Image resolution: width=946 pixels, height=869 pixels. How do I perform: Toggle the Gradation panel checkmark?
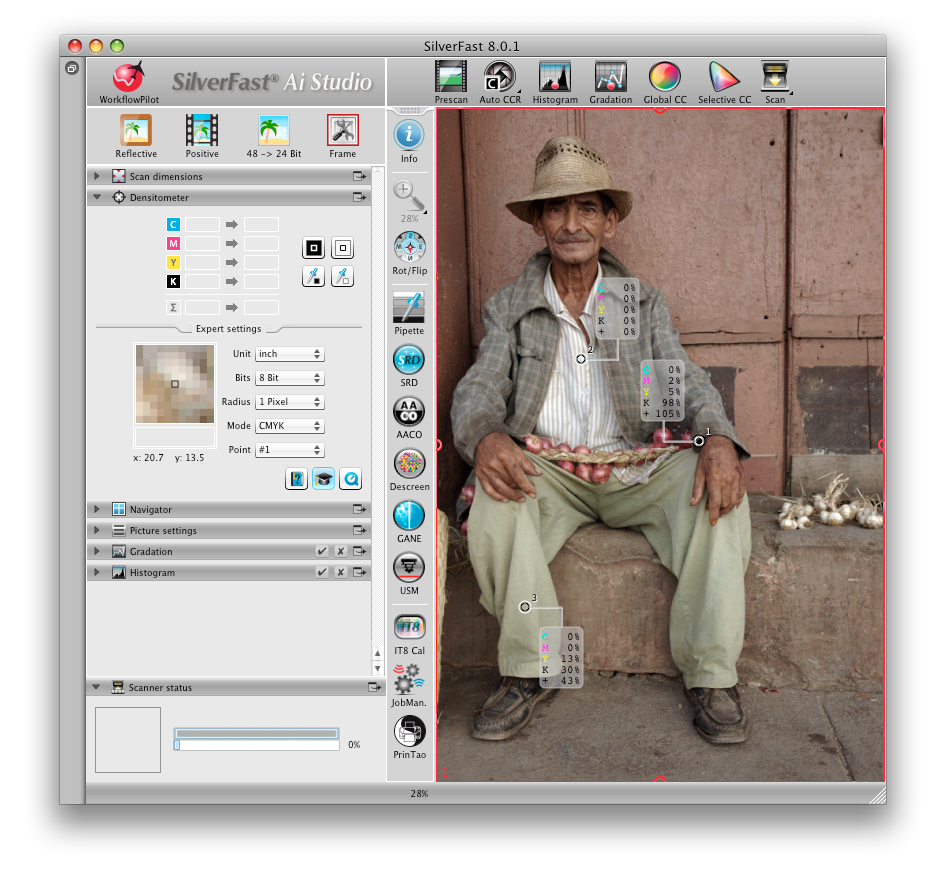(x=321, y=552)
